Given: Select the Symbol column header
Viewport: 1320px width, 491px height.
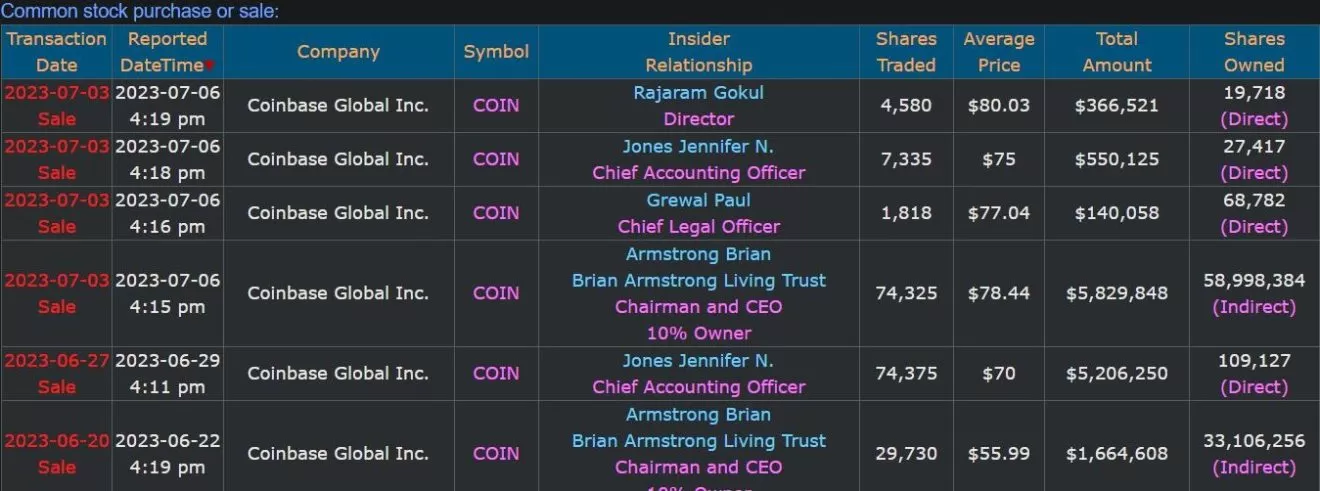Looking at the screenshot, I should point(496,52).
